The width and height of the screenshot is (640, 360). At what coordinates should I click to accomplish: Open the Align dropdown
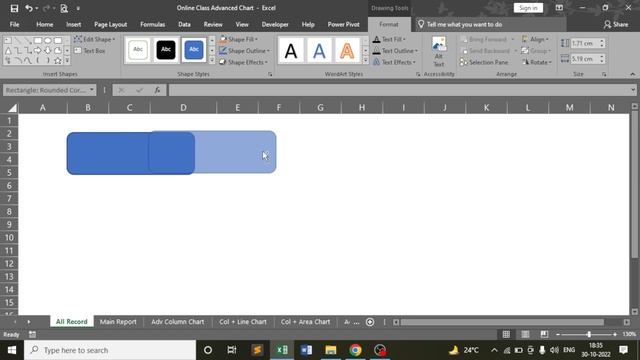click(535, 39)
